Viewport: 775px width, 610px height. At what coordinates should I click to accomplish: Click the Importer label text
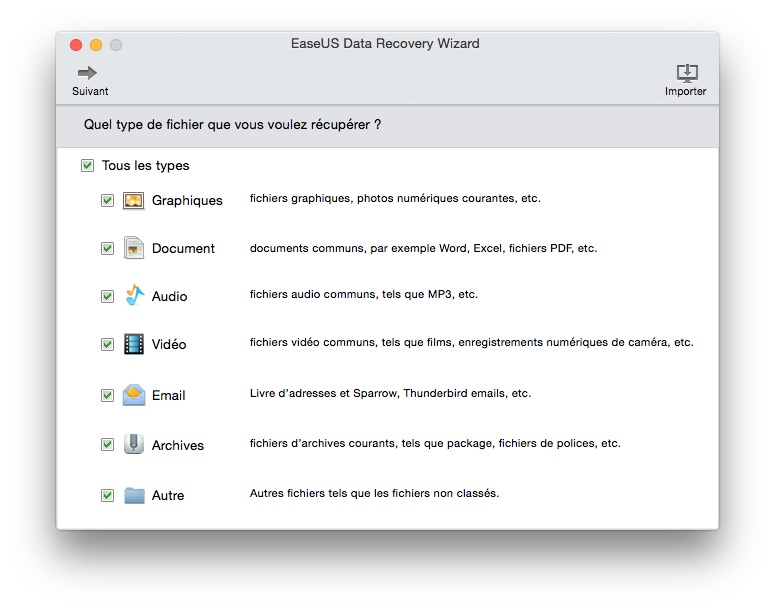[x=686, y=91]
